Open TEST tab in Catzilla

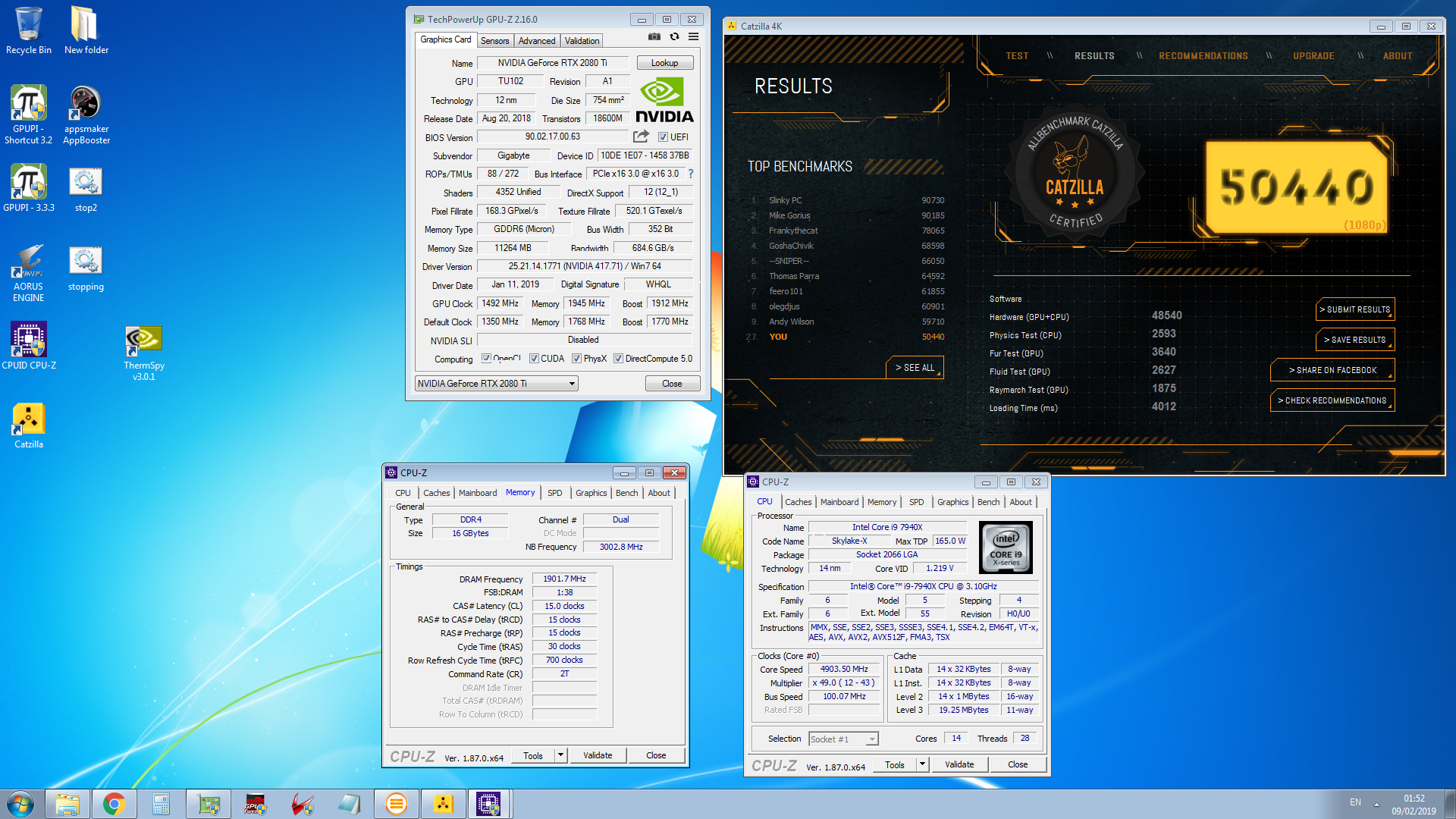[x=1017, y=56]
